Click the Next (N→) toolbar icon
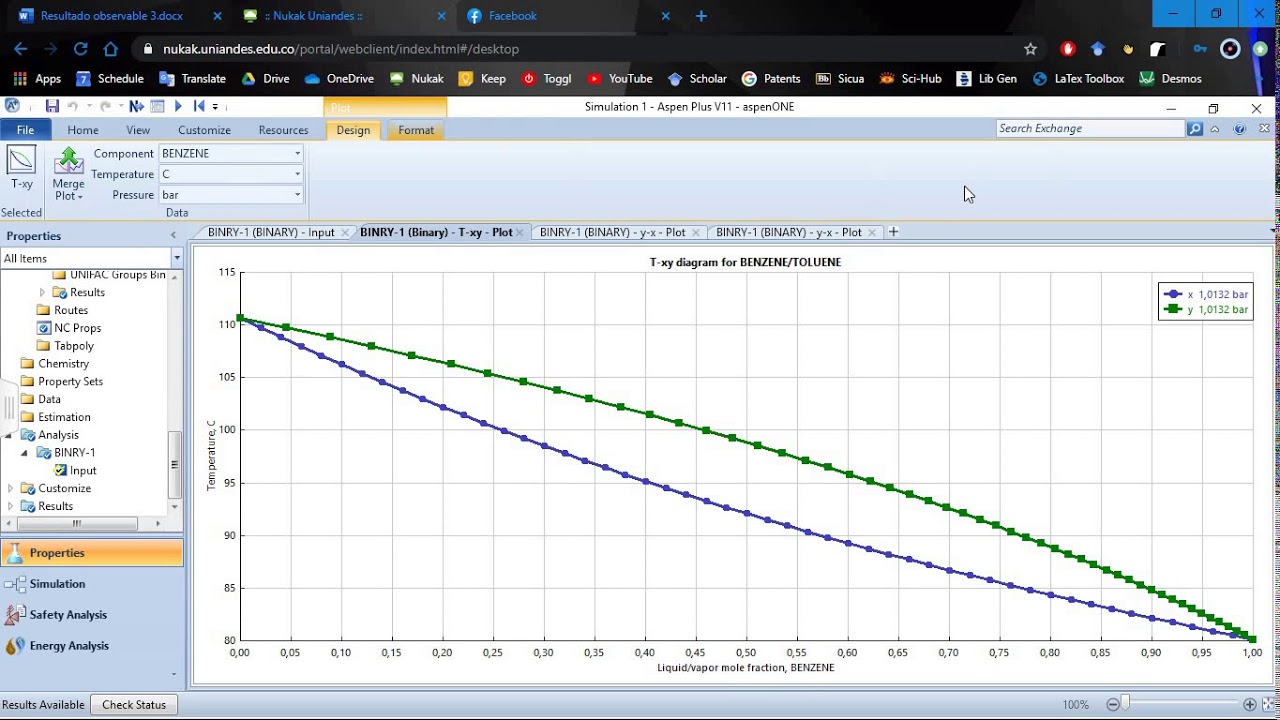This screenshot has width=1280, height=720. click(x=136, y=106)
